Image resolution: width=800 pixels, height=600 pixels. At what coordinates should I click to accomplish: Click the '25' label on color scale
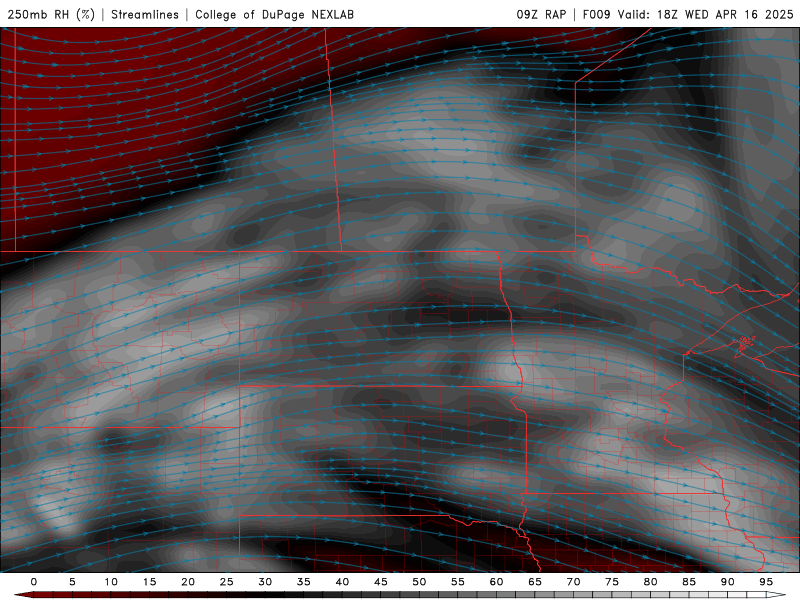tap(227, 582)
